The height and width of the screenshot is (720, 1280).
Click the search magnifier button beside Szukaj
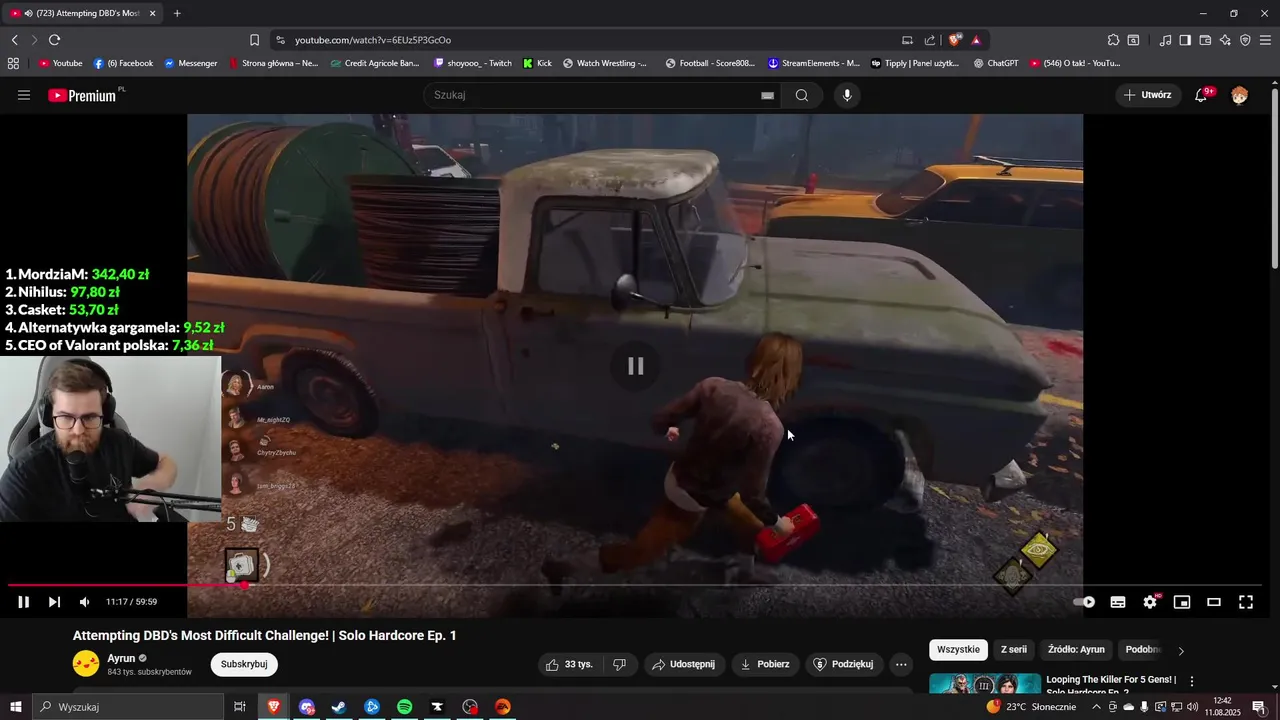click(802, 95)
